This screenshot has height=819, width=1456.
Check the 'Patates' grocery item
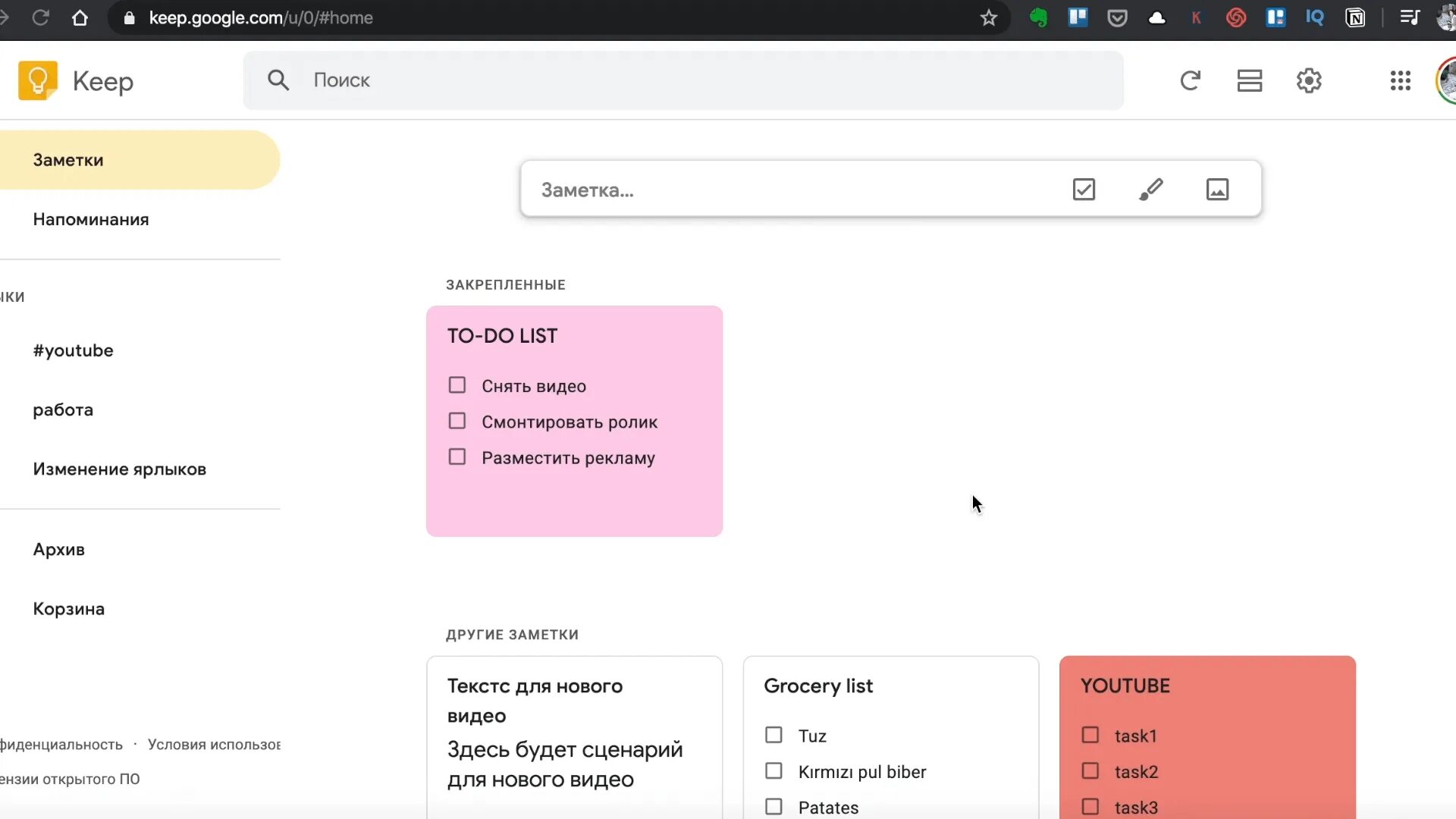pos(773,806)
